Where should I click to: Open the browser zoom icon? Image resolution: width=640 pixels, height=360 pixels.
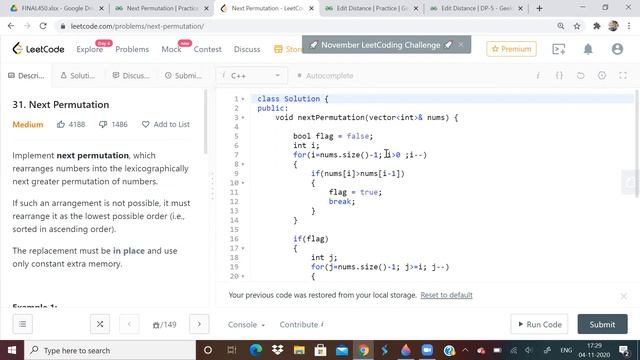[561, 26]
